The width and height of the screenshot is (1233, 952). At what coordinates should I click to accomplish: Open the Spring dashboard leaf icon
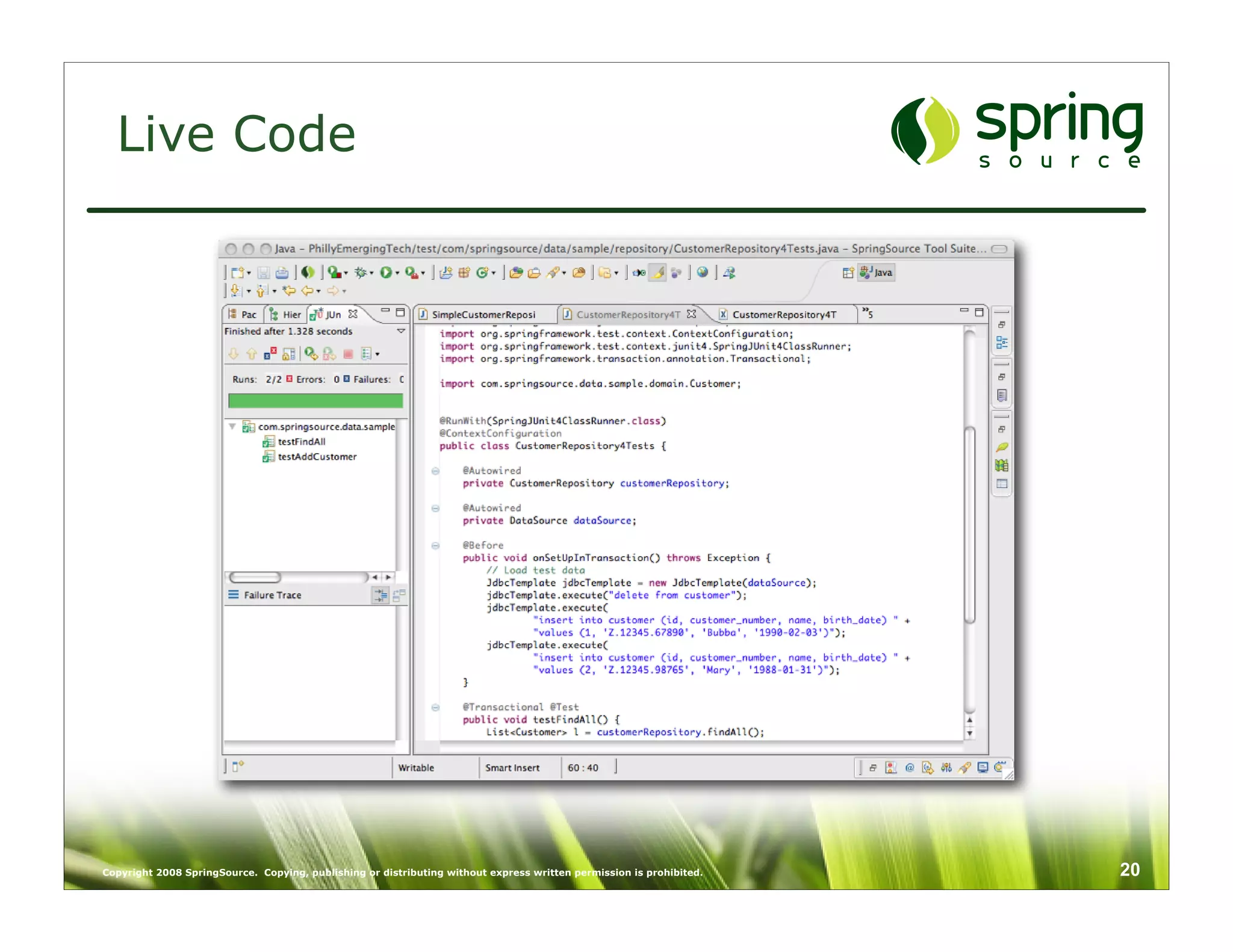(308, 273)
